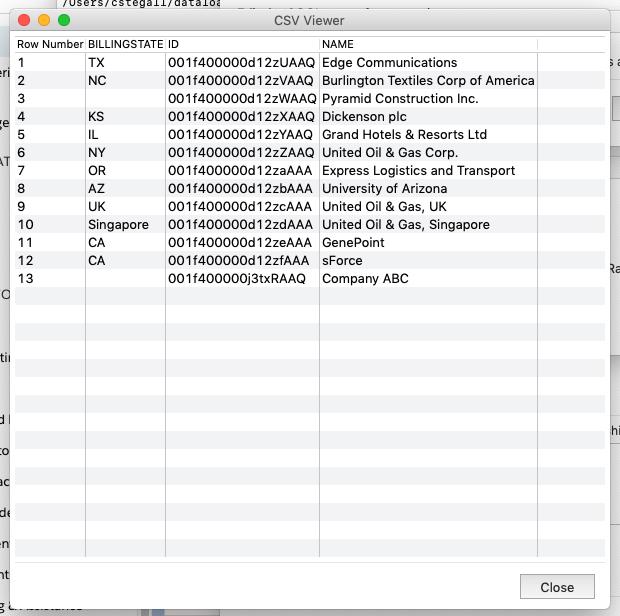Click row number 3 cell
620x616 pixels.
(50, 98)
